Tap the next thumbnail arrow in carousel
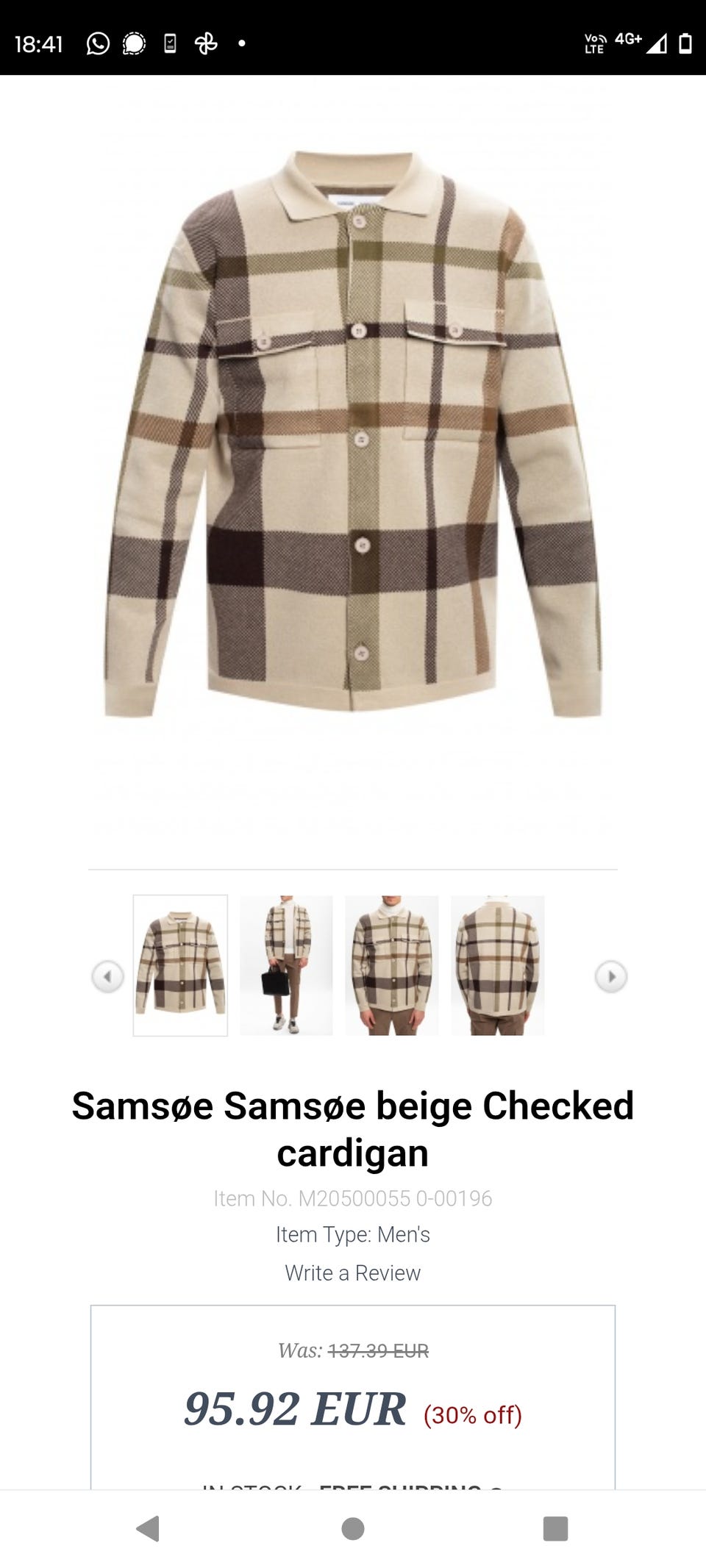 click(611, 976)
